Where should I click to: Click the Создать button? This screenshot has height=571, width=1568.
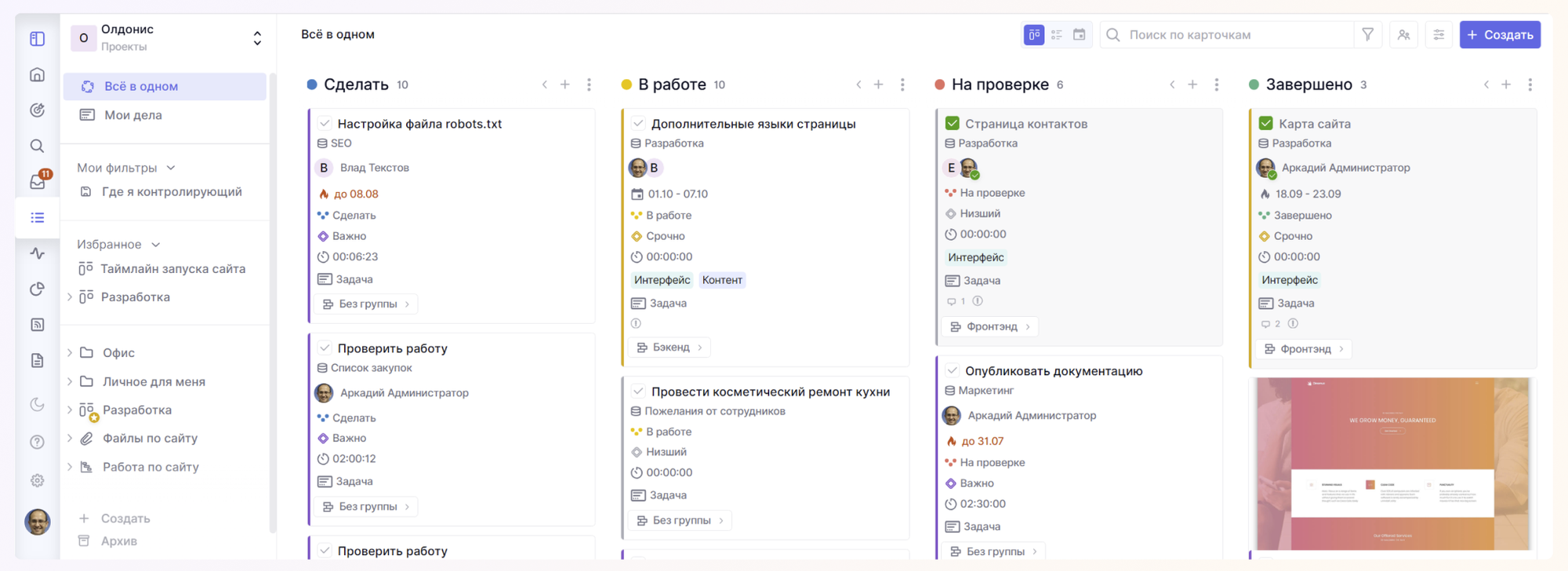tap(1499, 35)
